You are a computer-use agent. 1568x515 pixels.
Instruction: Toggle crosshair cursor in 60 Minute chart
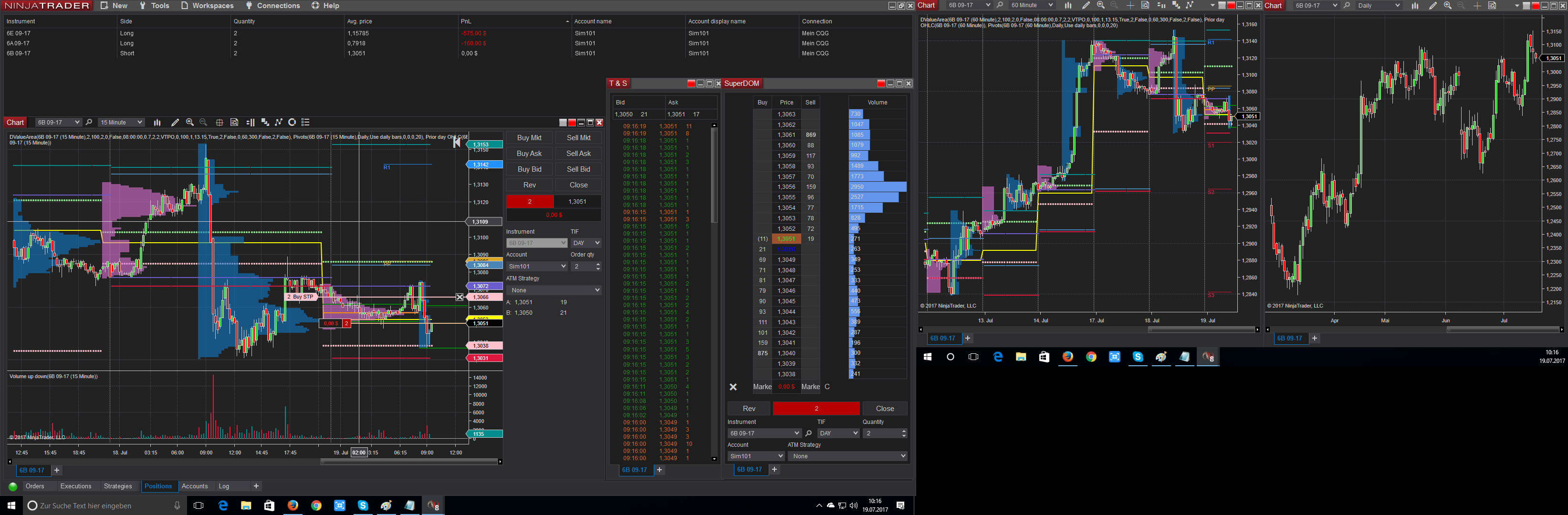point(1130,5)
